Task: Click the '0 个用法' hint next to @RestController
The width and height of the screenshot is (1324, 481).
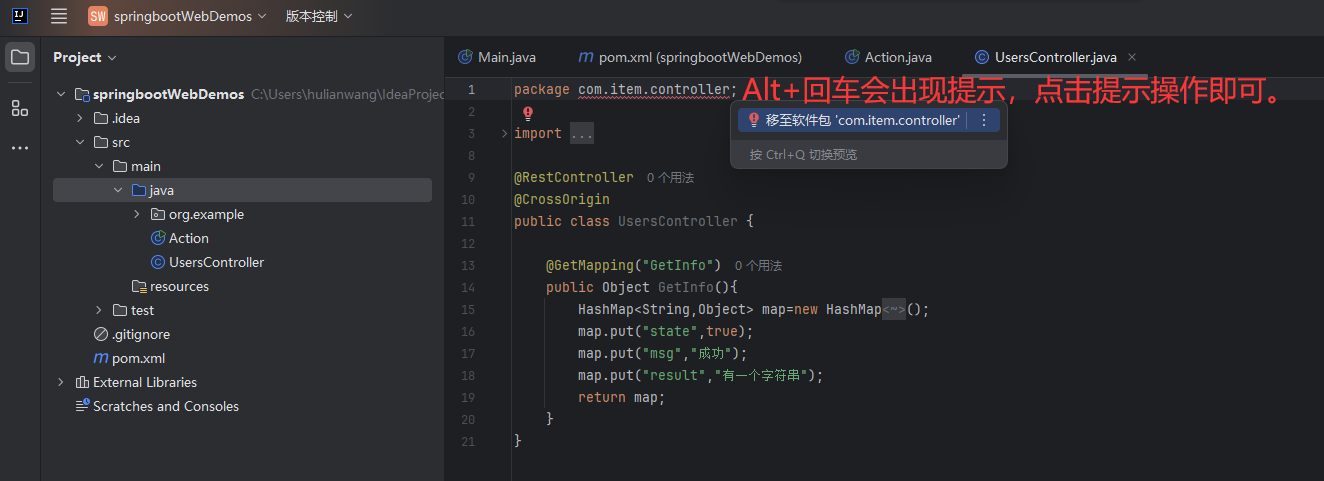Action: pyautogui.click(x=670, y=177)
